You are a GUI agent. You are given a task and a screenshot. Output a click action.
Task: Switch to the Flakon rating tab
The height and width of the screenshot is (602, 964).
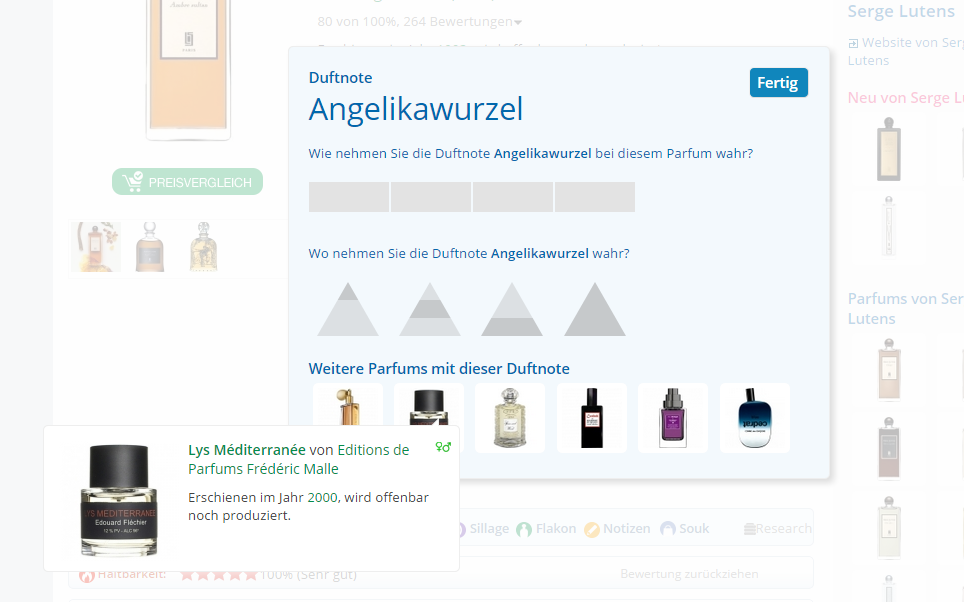click(547, 529)
